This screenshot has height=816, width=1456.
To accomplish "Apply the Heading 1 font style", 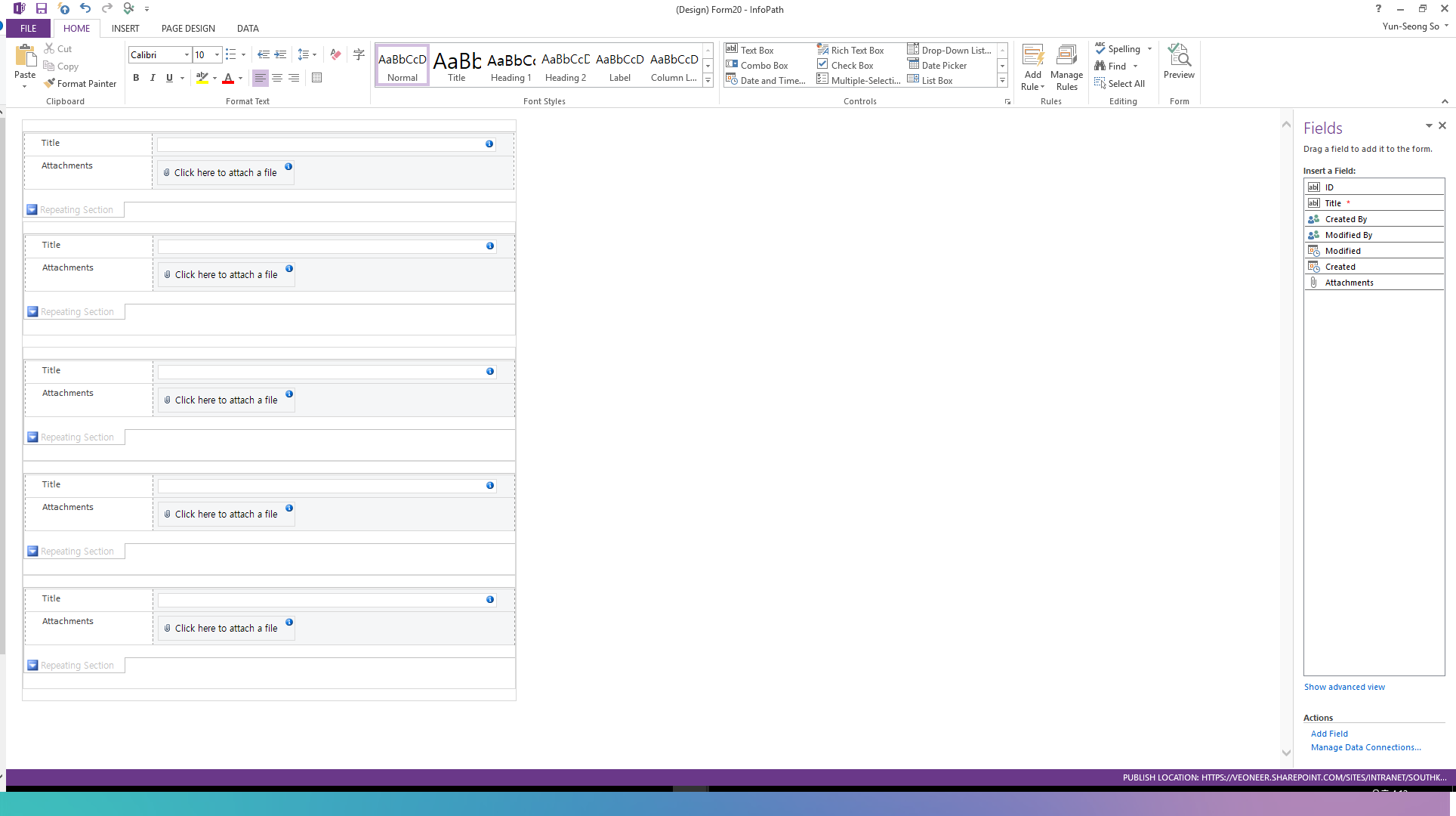I will (x=511, y=65).
